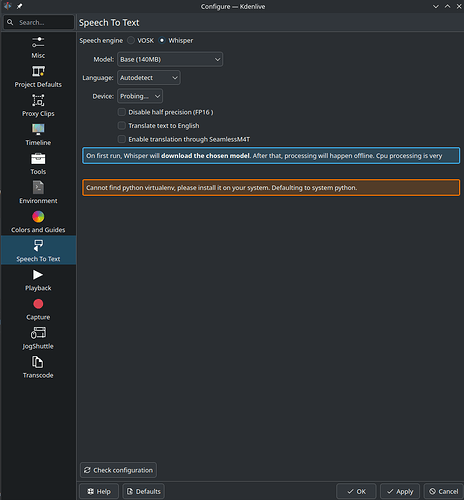Confirm with the OK button

[x=356, y=491]
